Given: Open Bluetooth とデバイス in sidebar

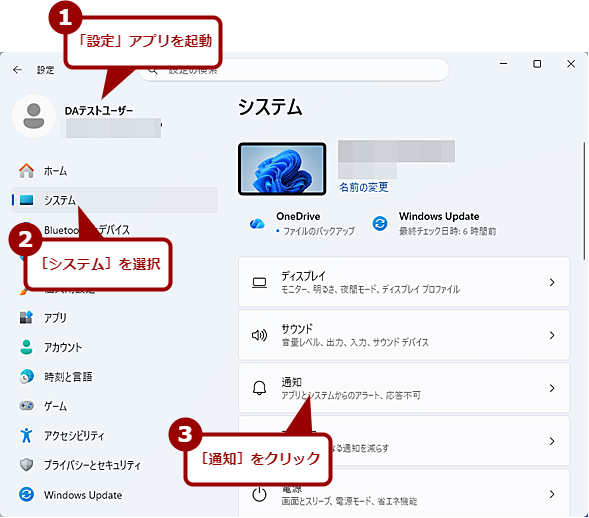Looking at the screenshot, I should tap(87, 230).
